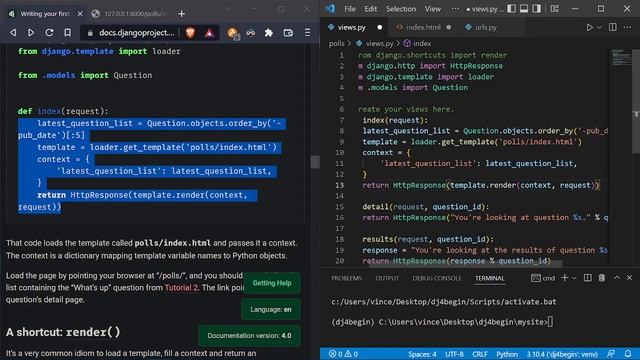Run the Python file play icon
The image size is (640, 360).
[x=589, y=27]
